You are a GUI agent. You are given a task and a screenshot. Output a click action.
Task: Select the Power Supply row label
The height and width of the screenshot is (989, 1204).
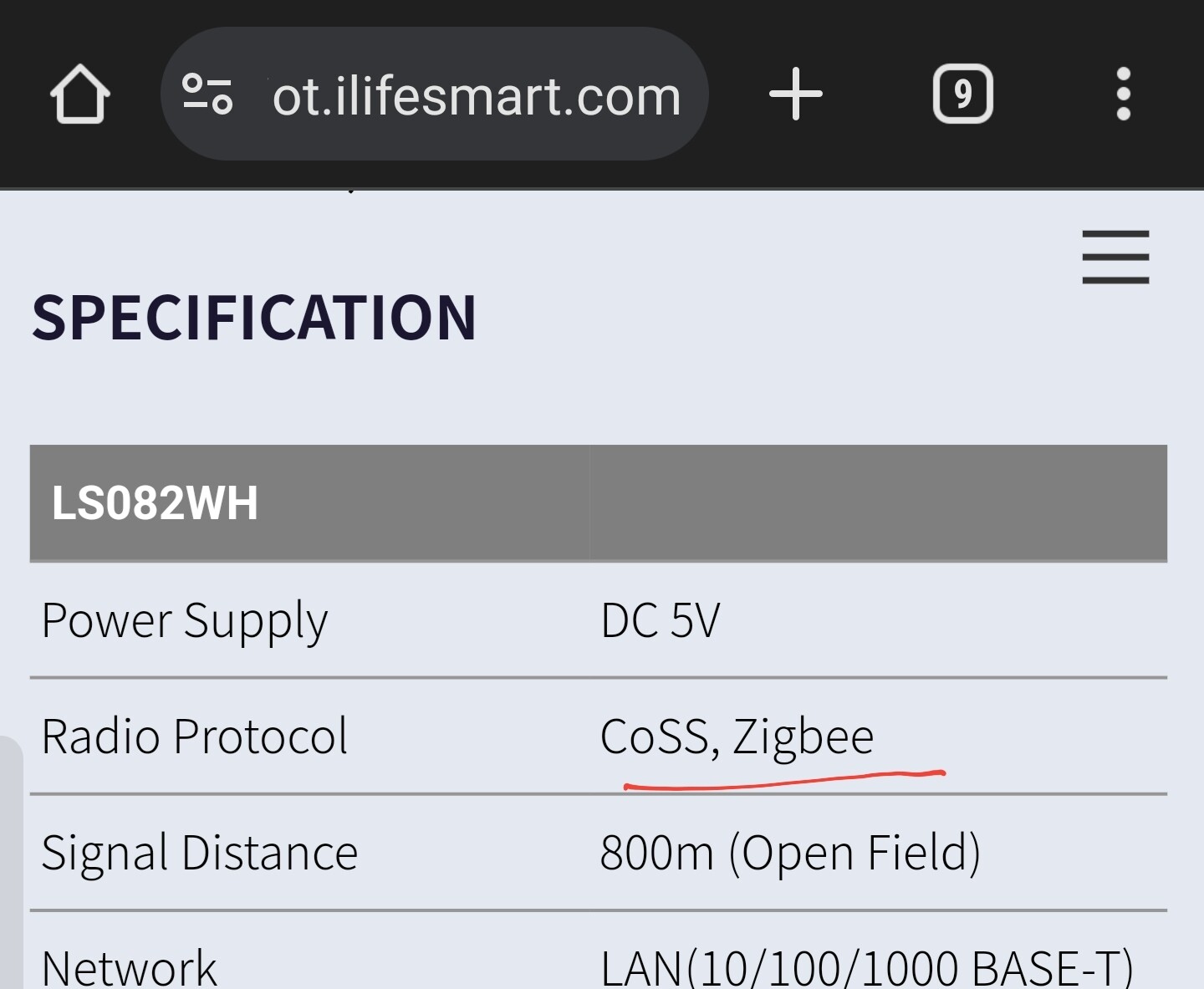click(x=185, y=622)
